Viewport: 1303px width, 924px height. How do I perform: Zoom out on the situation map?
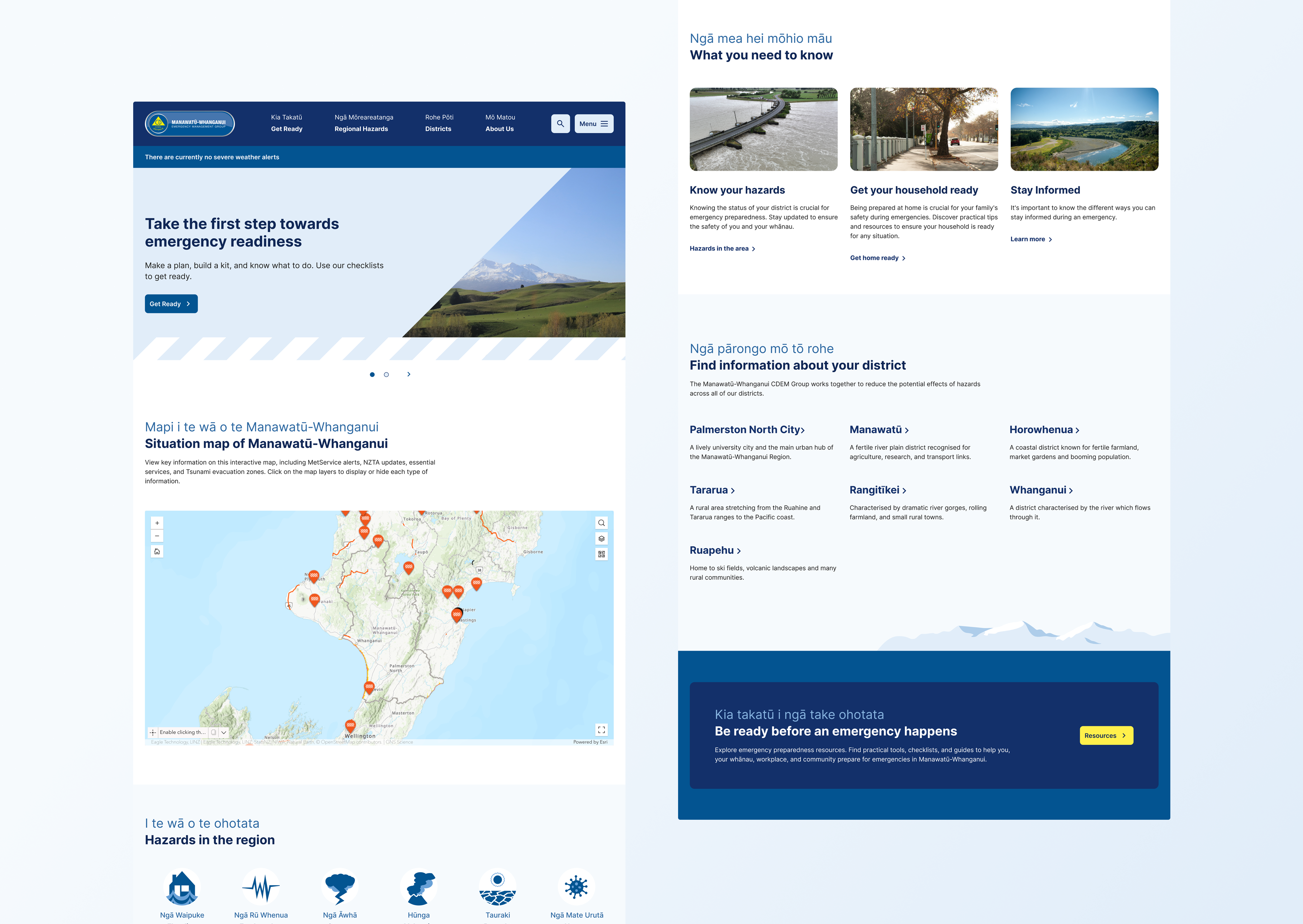click(x=157, y=536)
